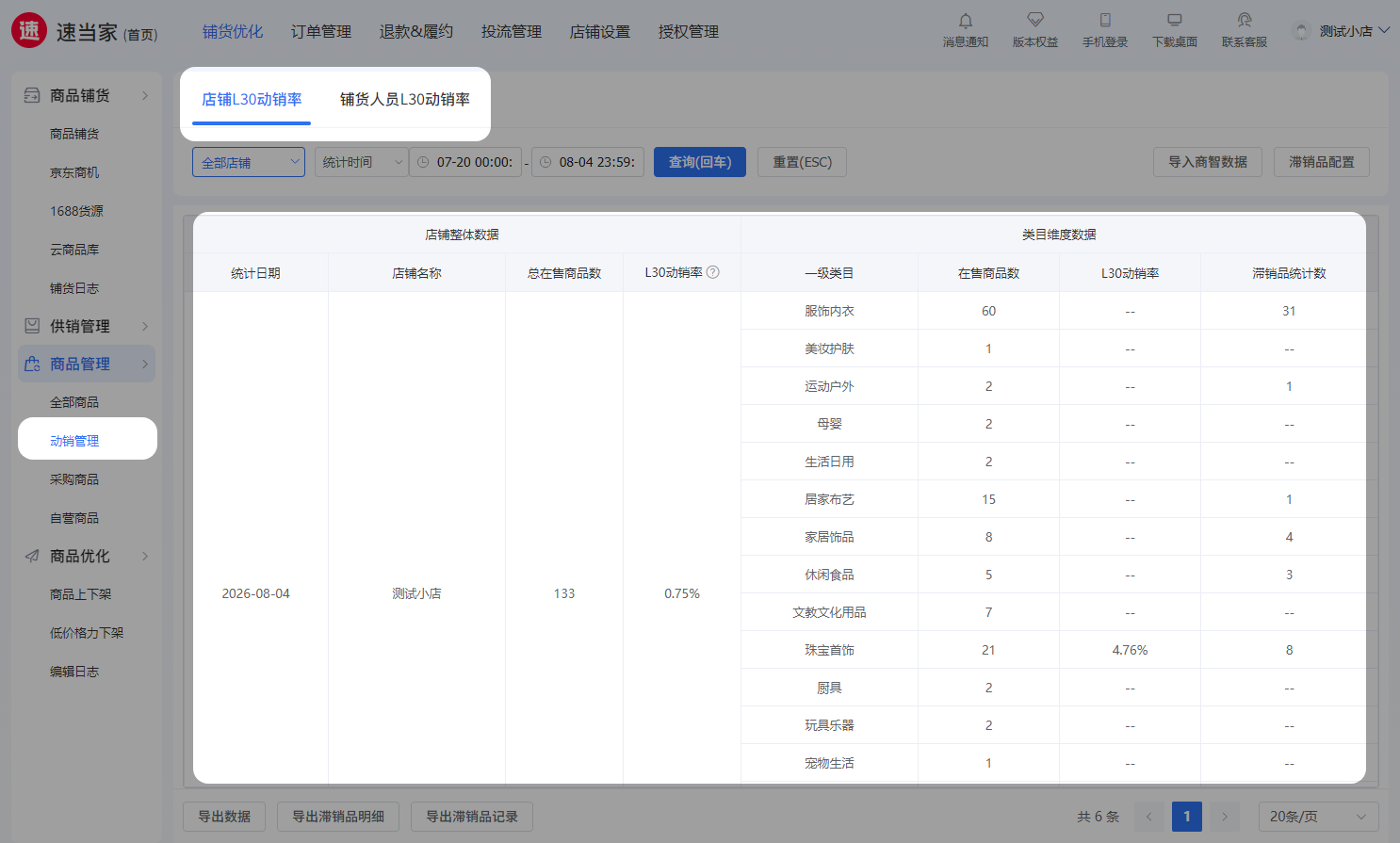Click the 测试小店 store name link
This screenshot has width=1400, height=843.
tap(416, 593)
